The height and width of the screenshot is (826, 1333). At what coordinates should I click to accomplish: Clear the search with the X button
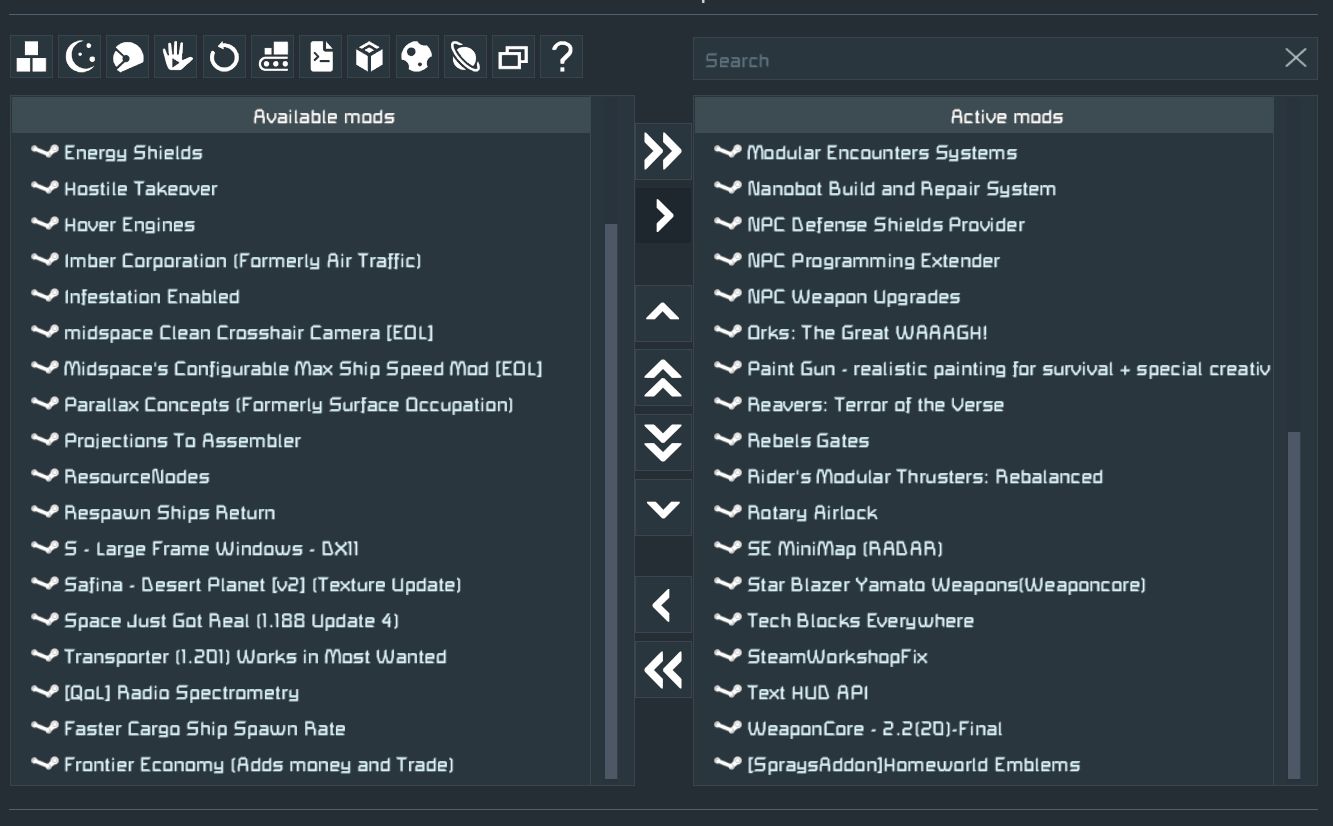(x=1295, y=58)
